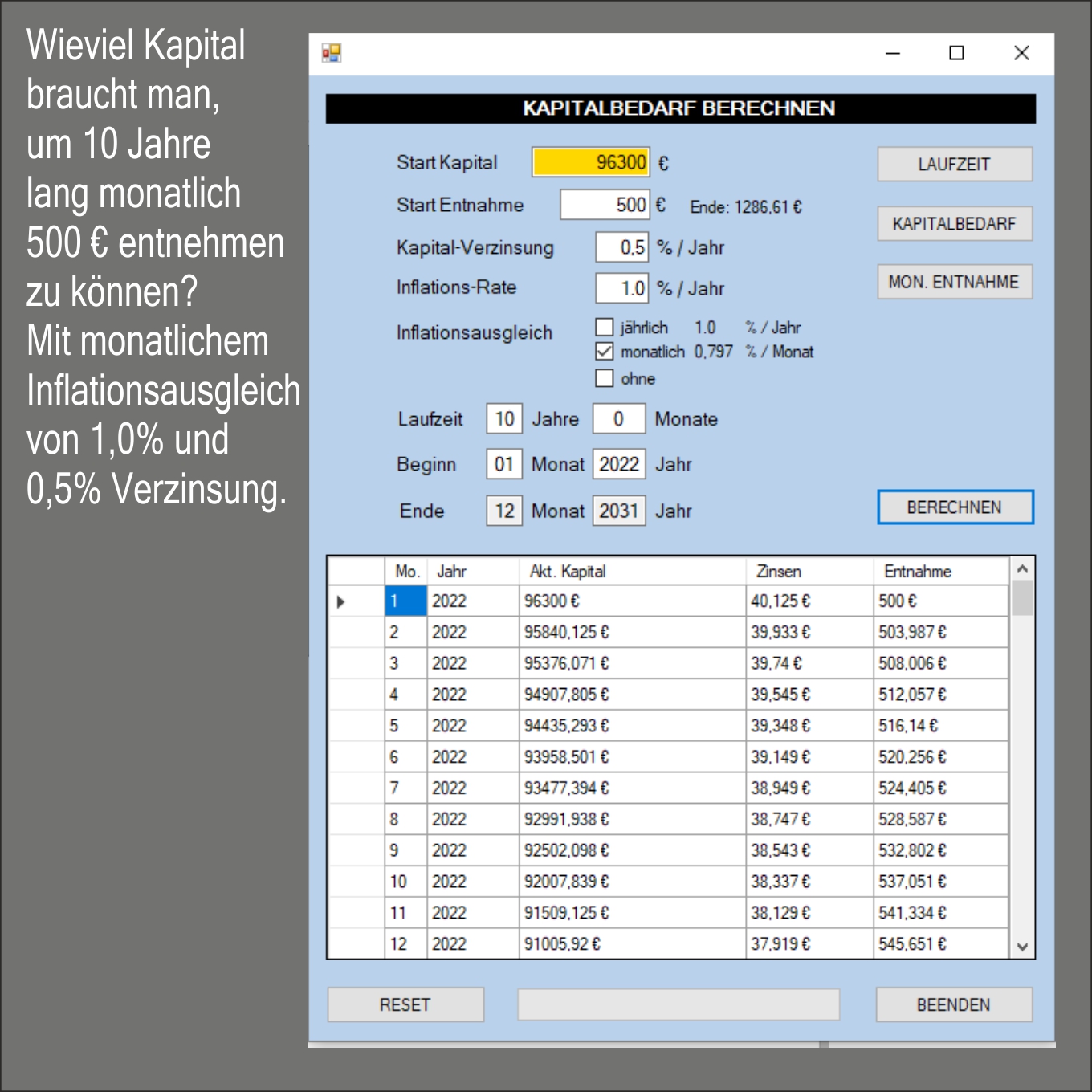The height and width of the screenshot is (1092, 1092).
Task: Quit the app via BEENDEN
Action: 953,1004
